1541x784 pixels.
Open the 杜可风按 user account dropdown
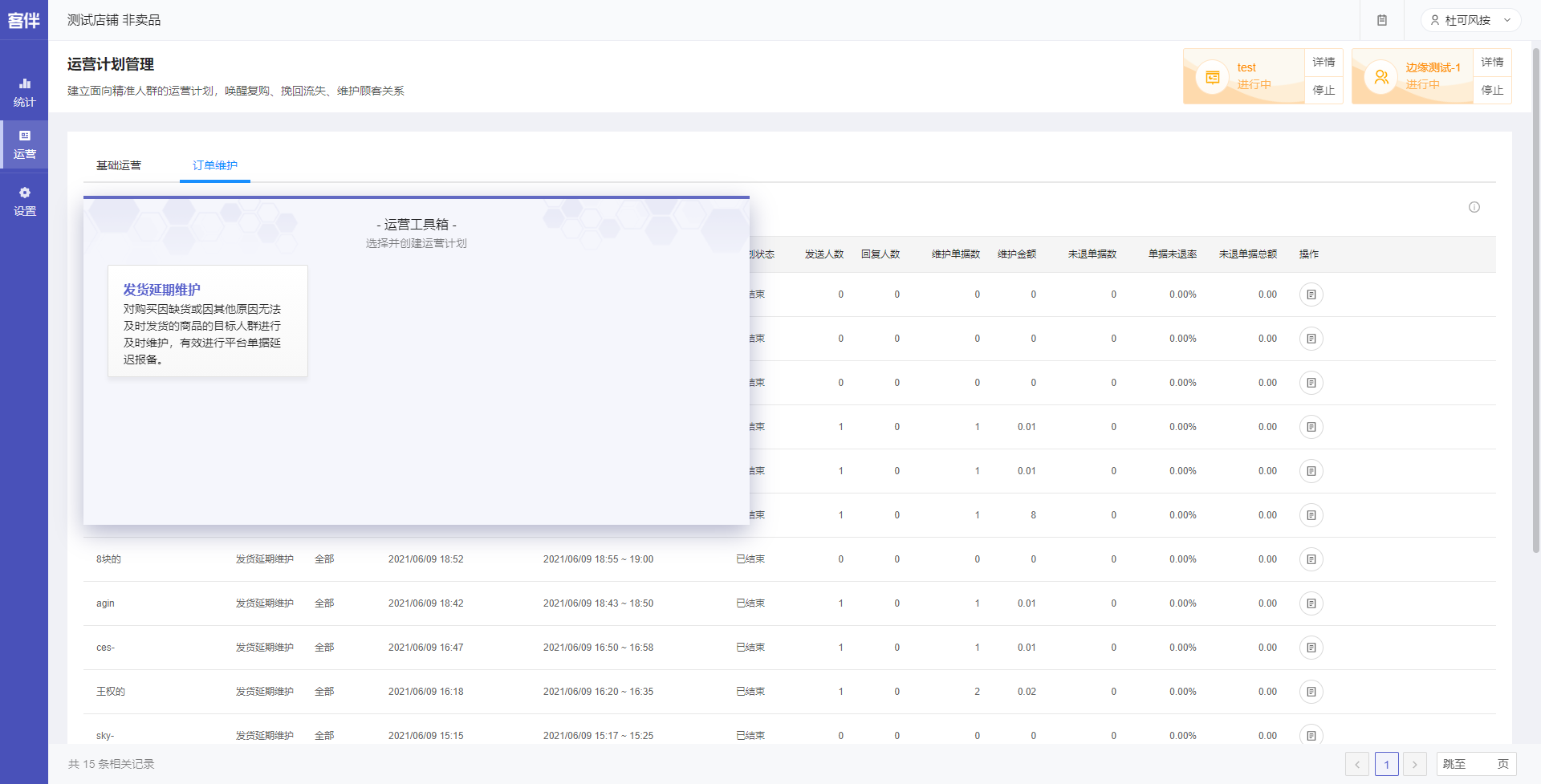point(1470,20)
